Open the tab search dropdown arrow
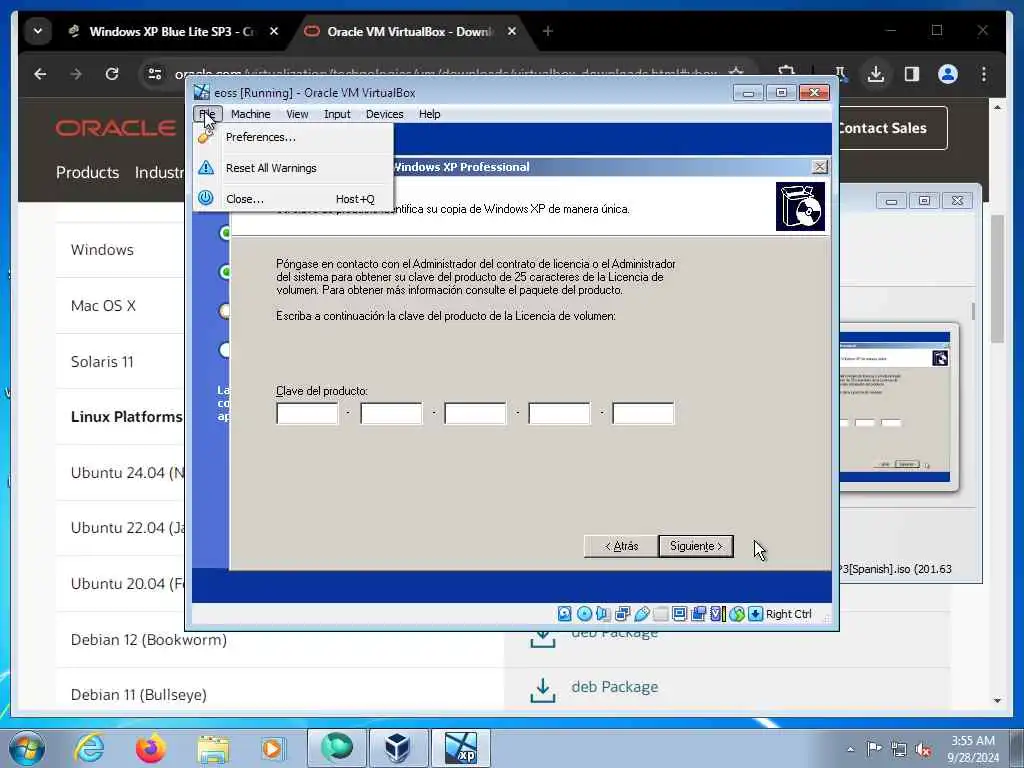 [x=38, y=31]
